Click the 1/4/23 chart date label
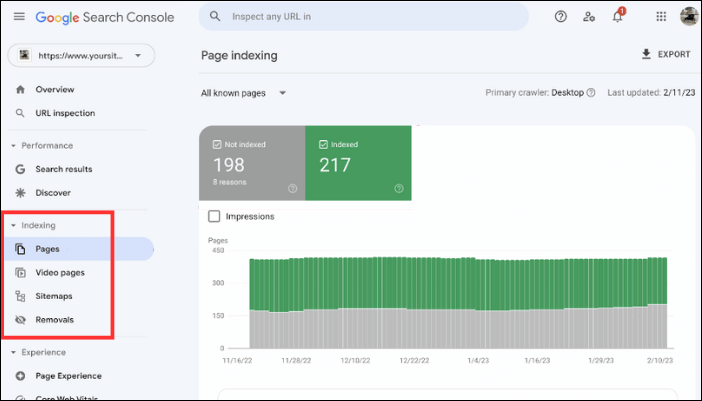This screenshot has height=401, width=702. (478, 360)
